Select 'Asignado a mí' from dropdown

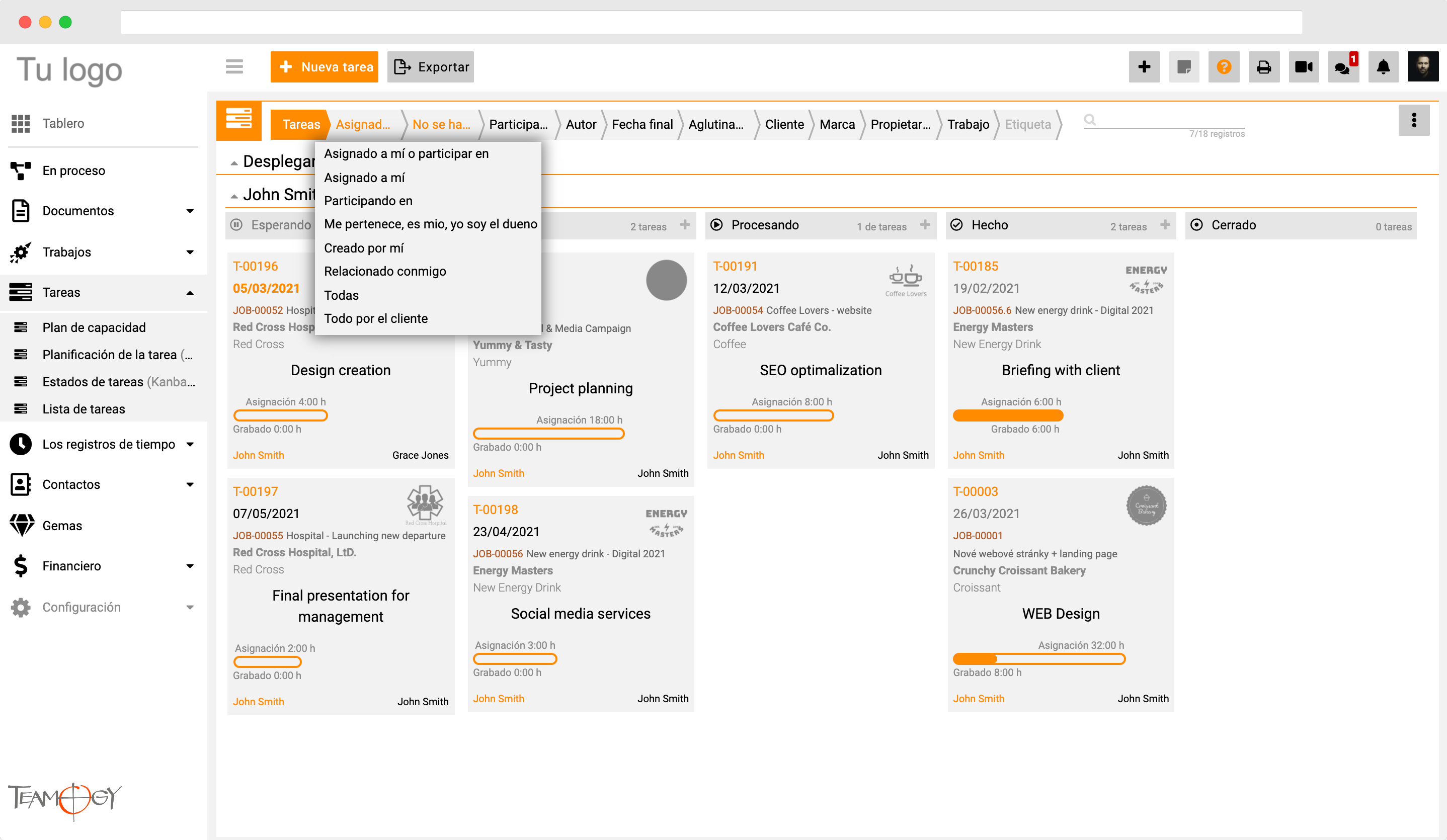tap(364, 178)
